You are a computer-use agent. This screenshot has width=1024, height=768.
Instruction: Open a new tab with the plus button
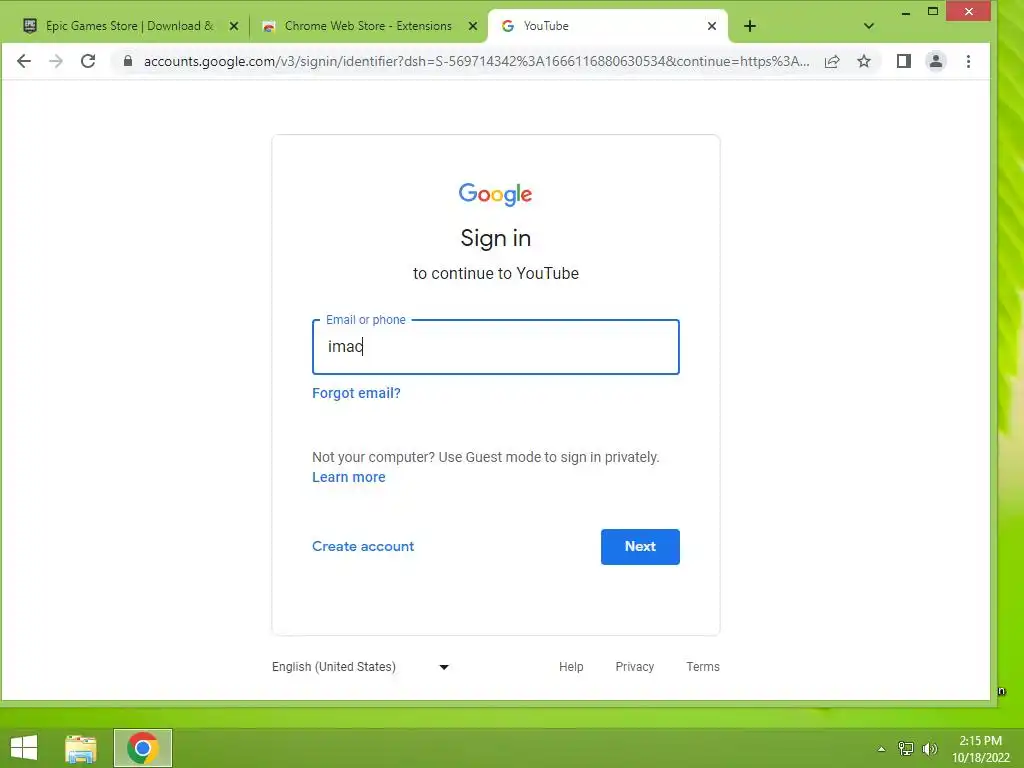(x=750, y=26)
